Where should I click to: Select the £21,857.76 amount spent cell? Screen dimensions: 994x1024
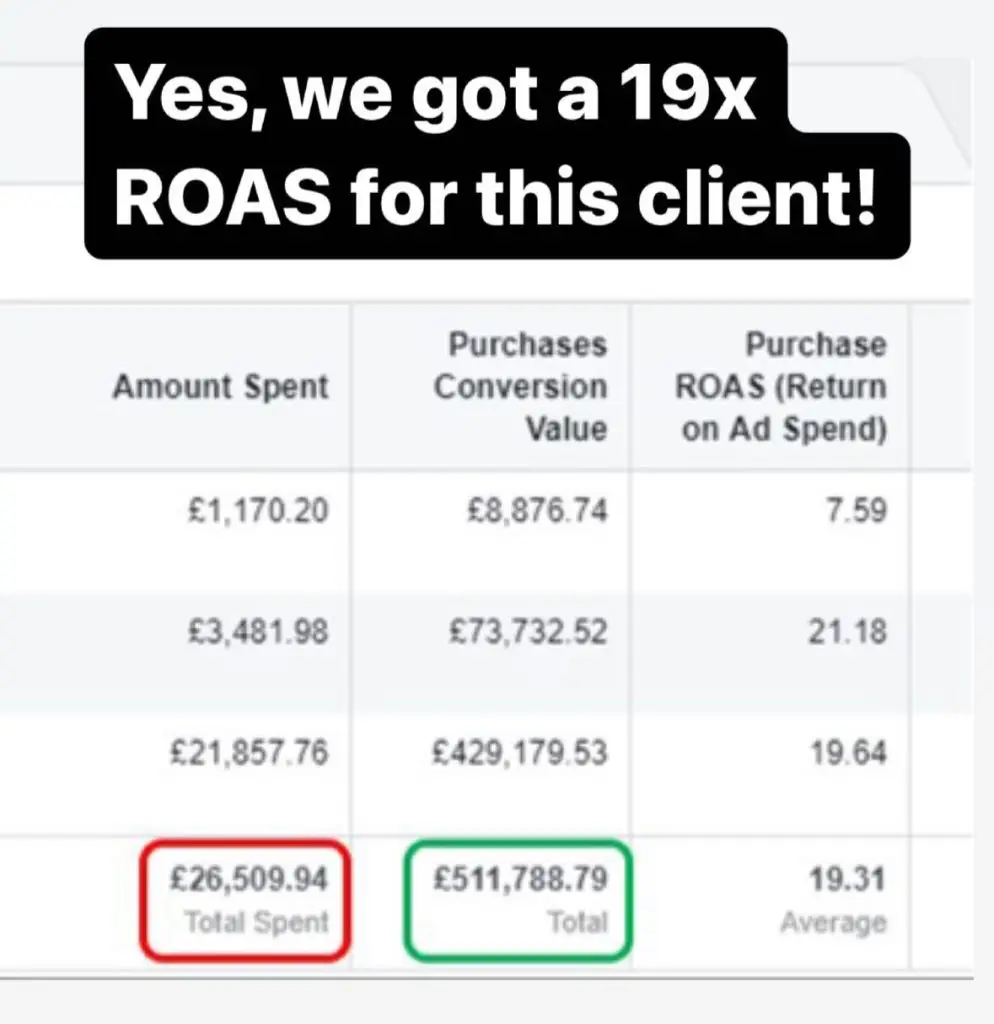[249, 752]
